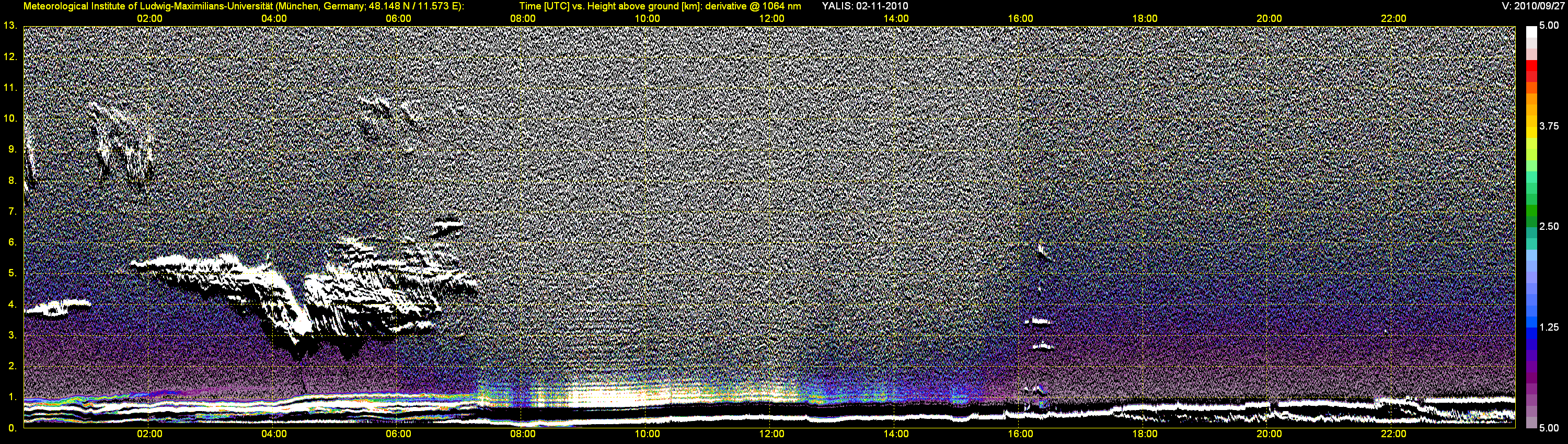Pick the 10. km height axis label
This screenshot has width=1568, height=444.
[10, 118]
